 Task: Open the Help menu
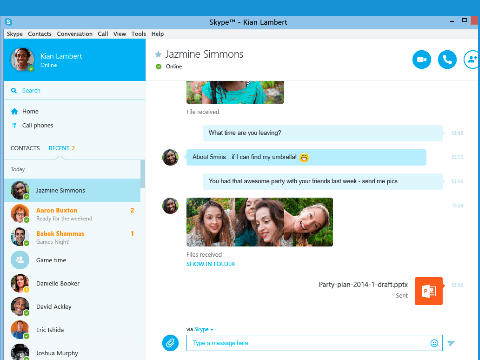click(158, 34)
